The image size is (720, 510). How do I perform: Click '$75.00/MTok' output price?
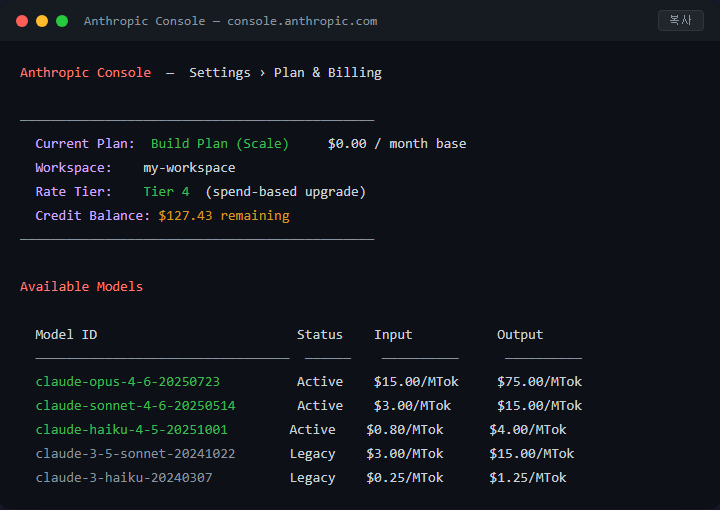539,382
